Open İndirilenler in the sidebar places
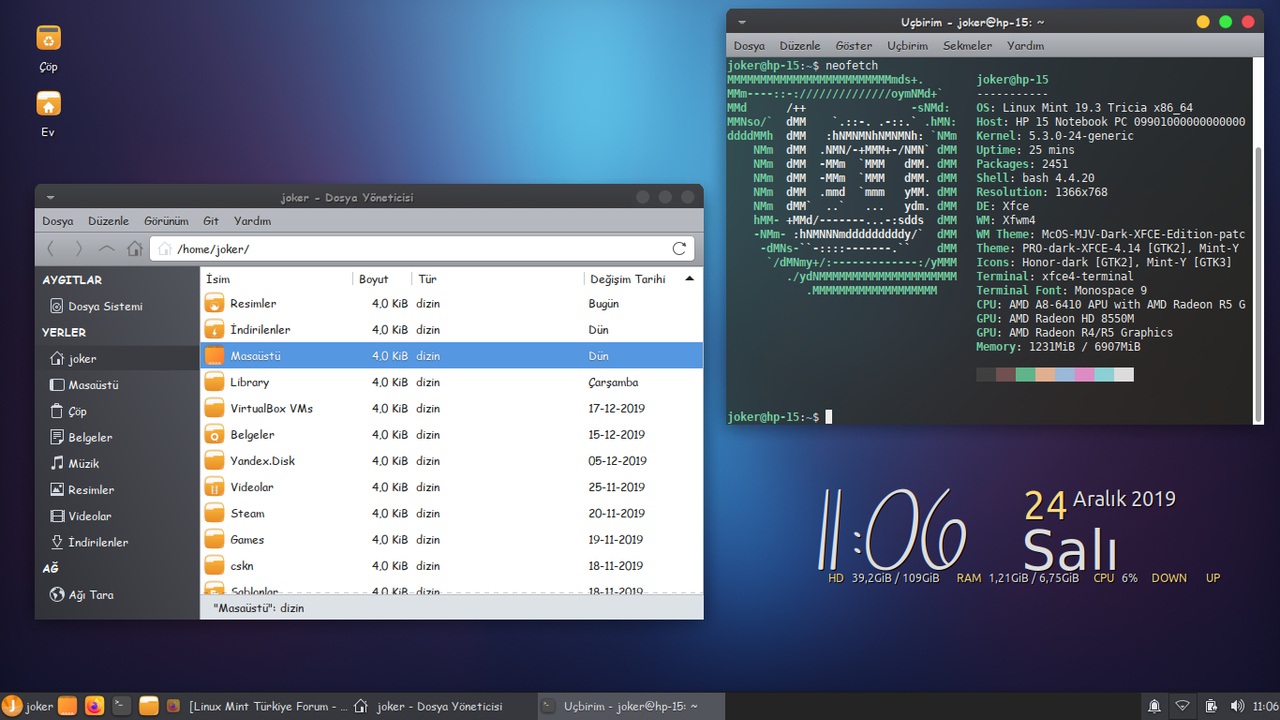 (x=117, y=542)
